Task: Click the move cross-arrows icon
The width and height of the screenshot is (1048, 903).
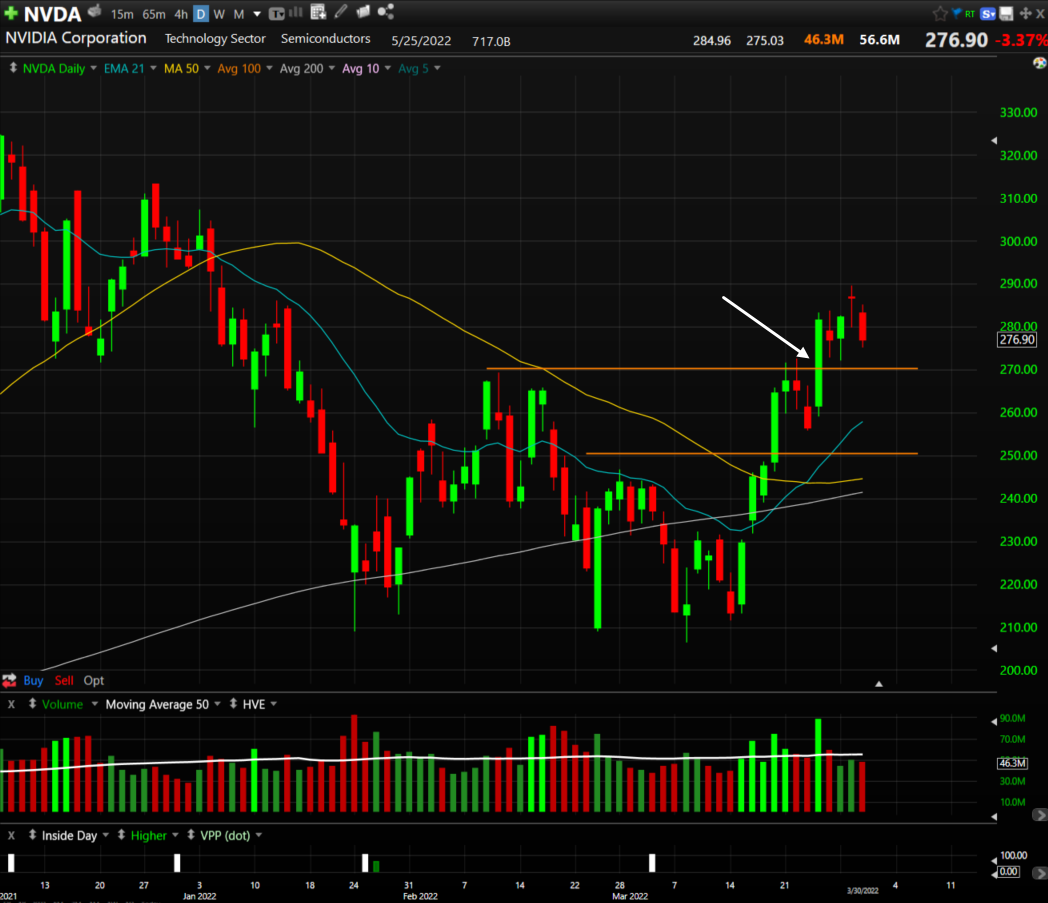Action: 1025,13
